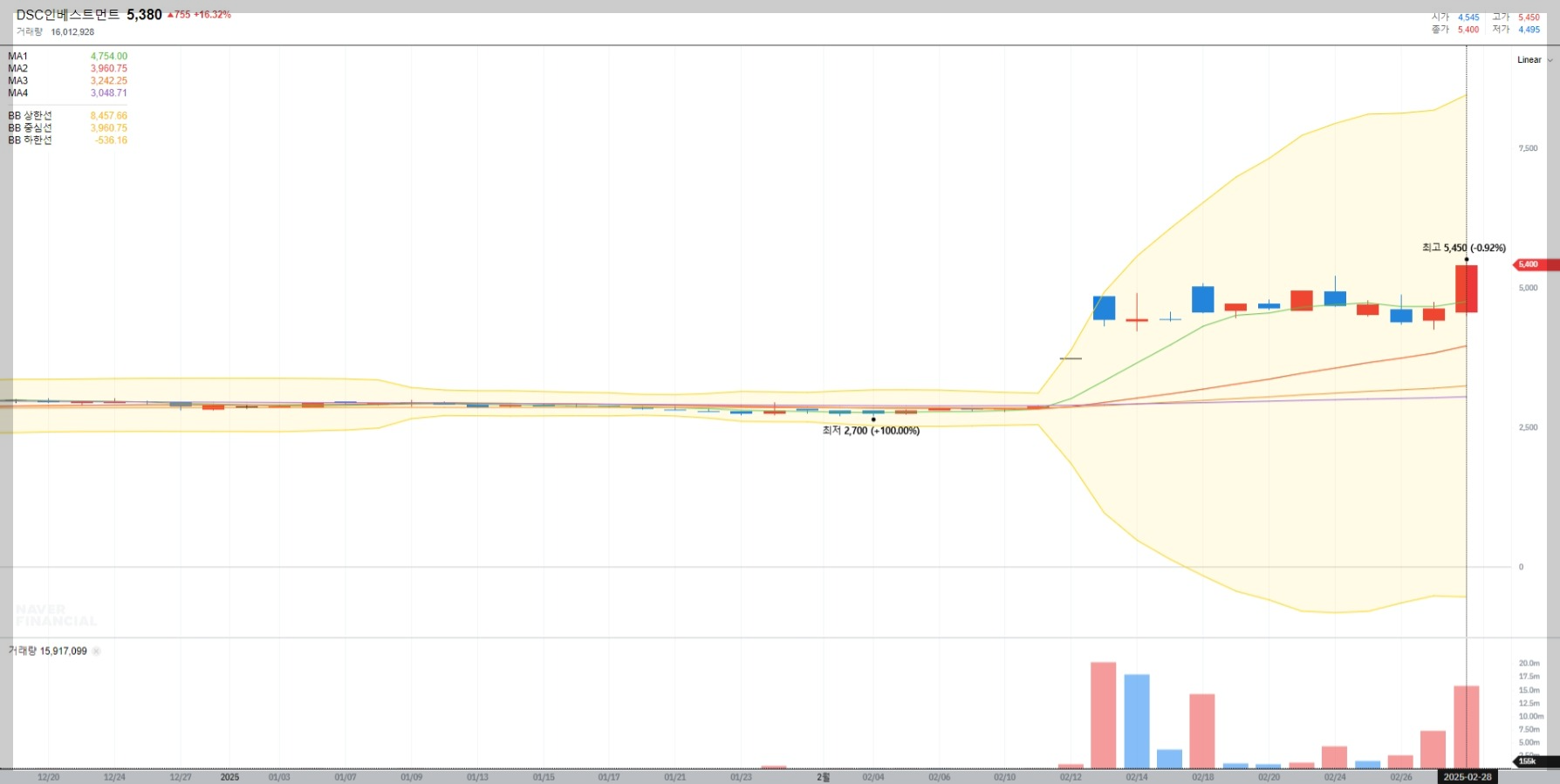Click the 02/14 date on time axis
Viewport: 1560px width, 784px height.
(x=1137, y=777)
